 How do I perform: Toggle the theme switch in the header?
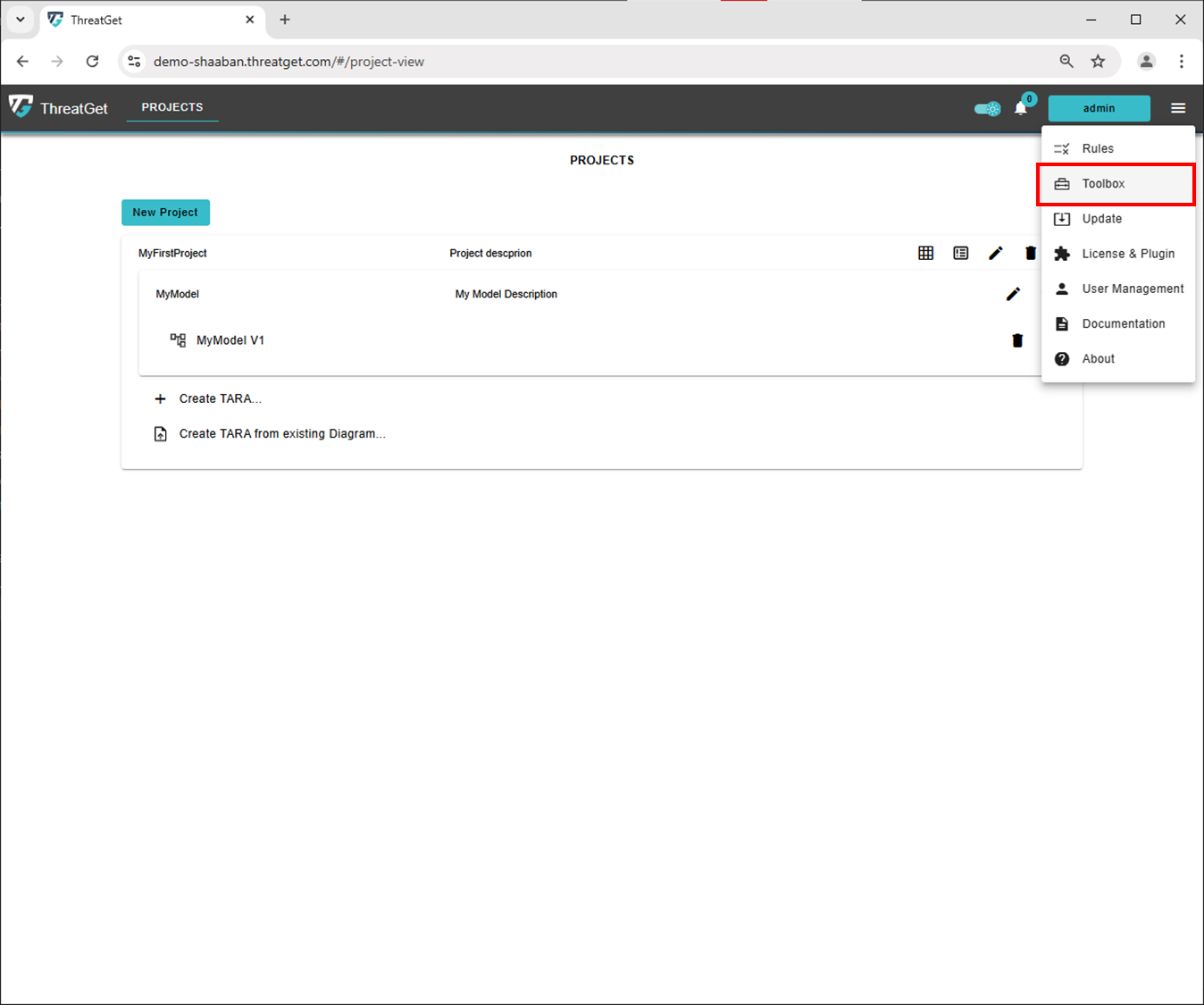pyautogui.click(x=987, y=109)
